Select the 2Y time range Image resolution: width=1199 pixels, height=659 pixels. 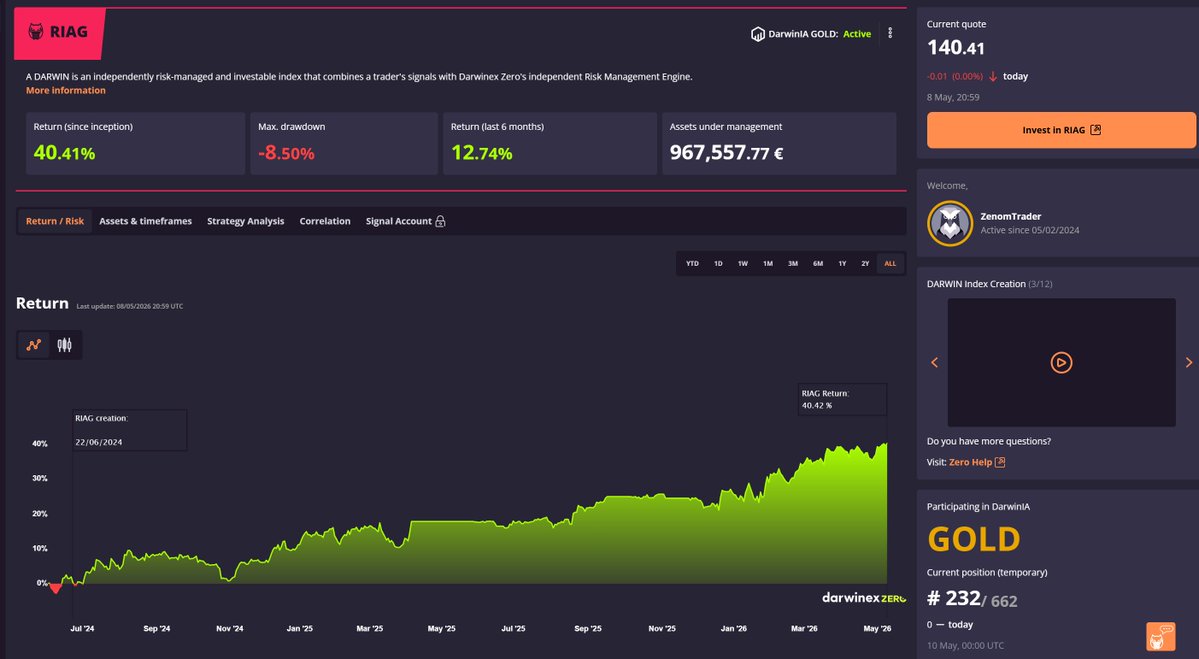[865, 264]
